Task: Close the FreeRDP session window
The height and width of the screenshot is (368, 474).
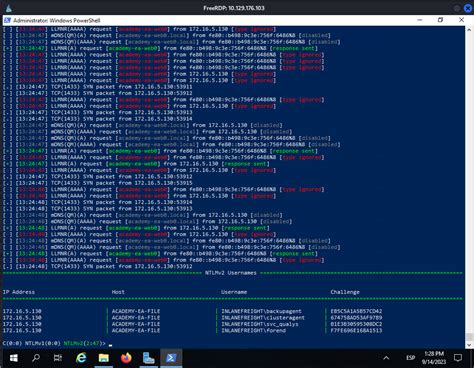Action: coord(468,8)
